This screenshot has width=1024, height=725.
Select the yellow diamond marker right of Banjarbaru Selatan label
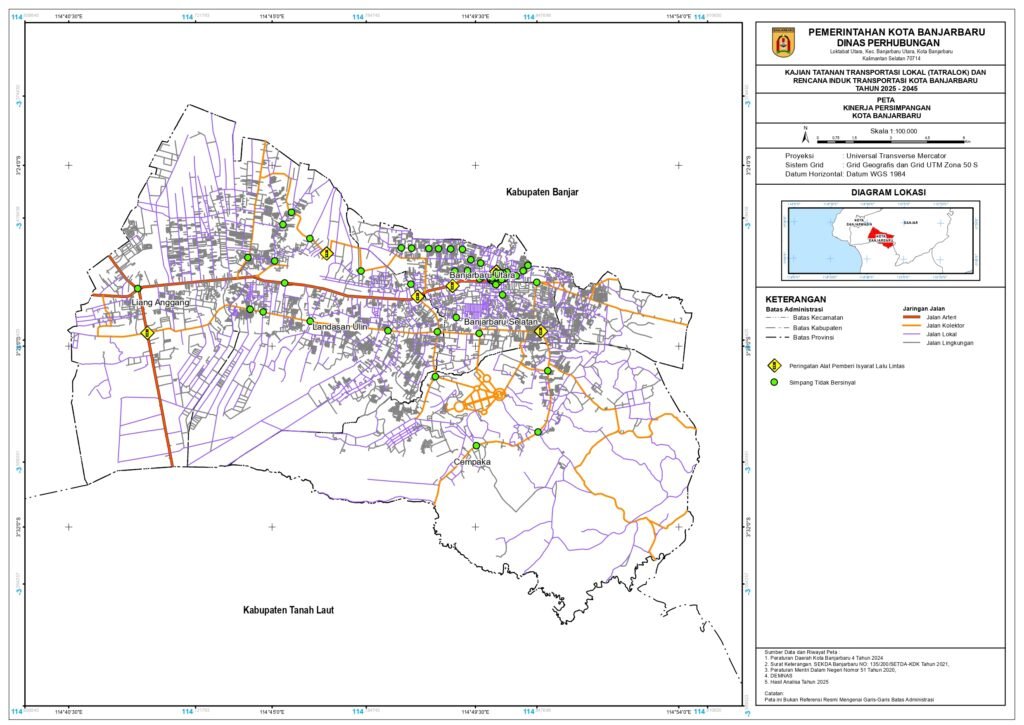540,331
